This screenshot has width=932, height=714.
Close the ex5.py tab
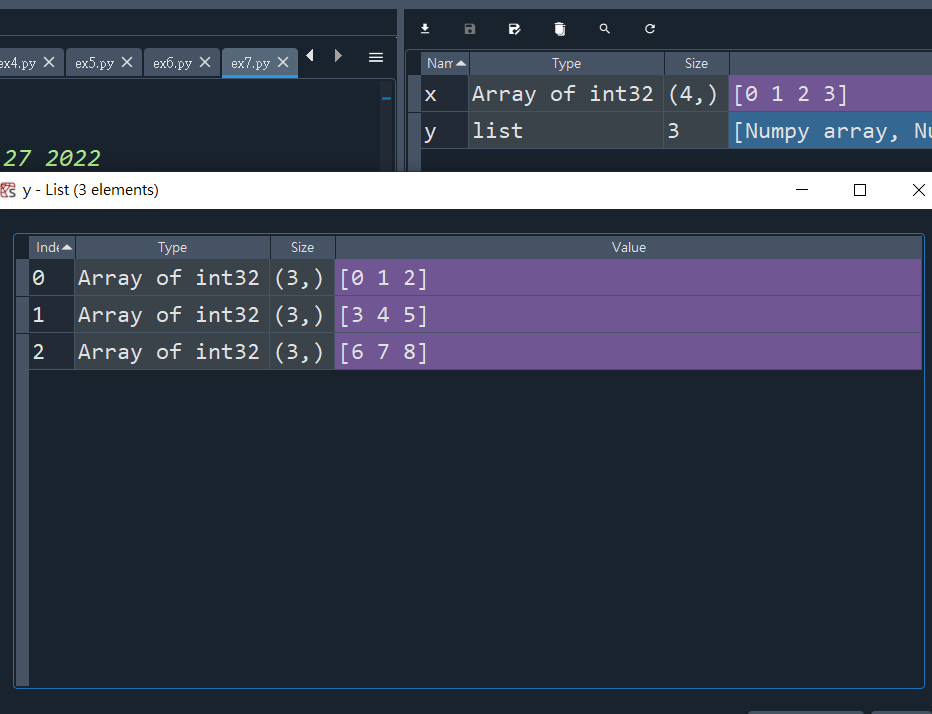coord(127,62)
